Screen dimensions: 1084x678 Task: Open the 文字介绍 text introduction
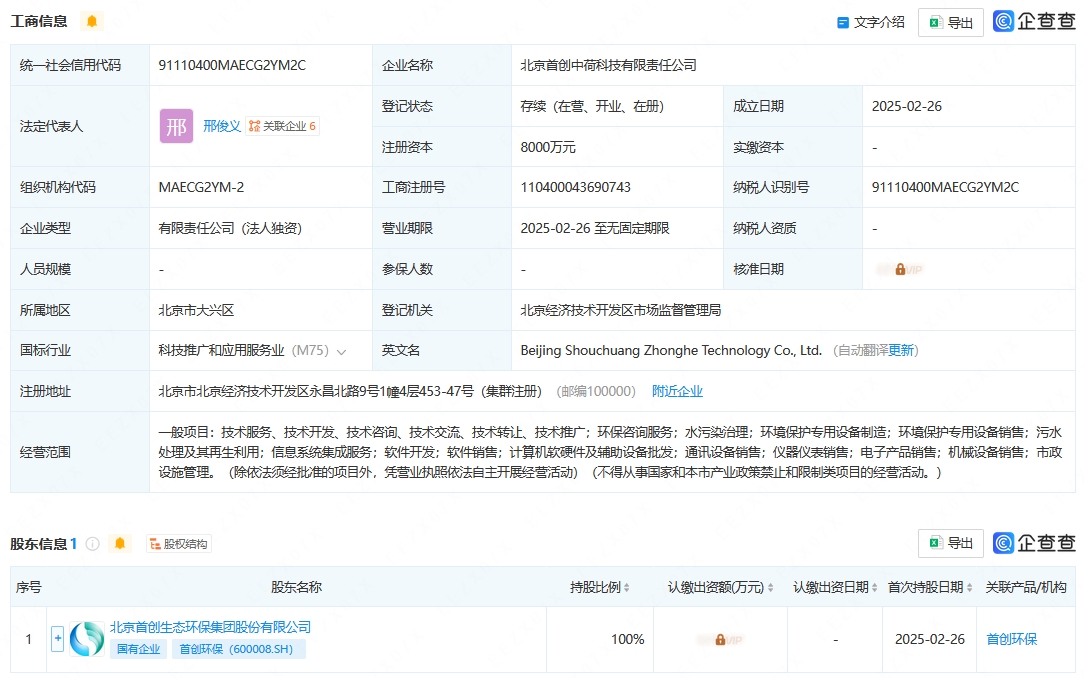871,22
